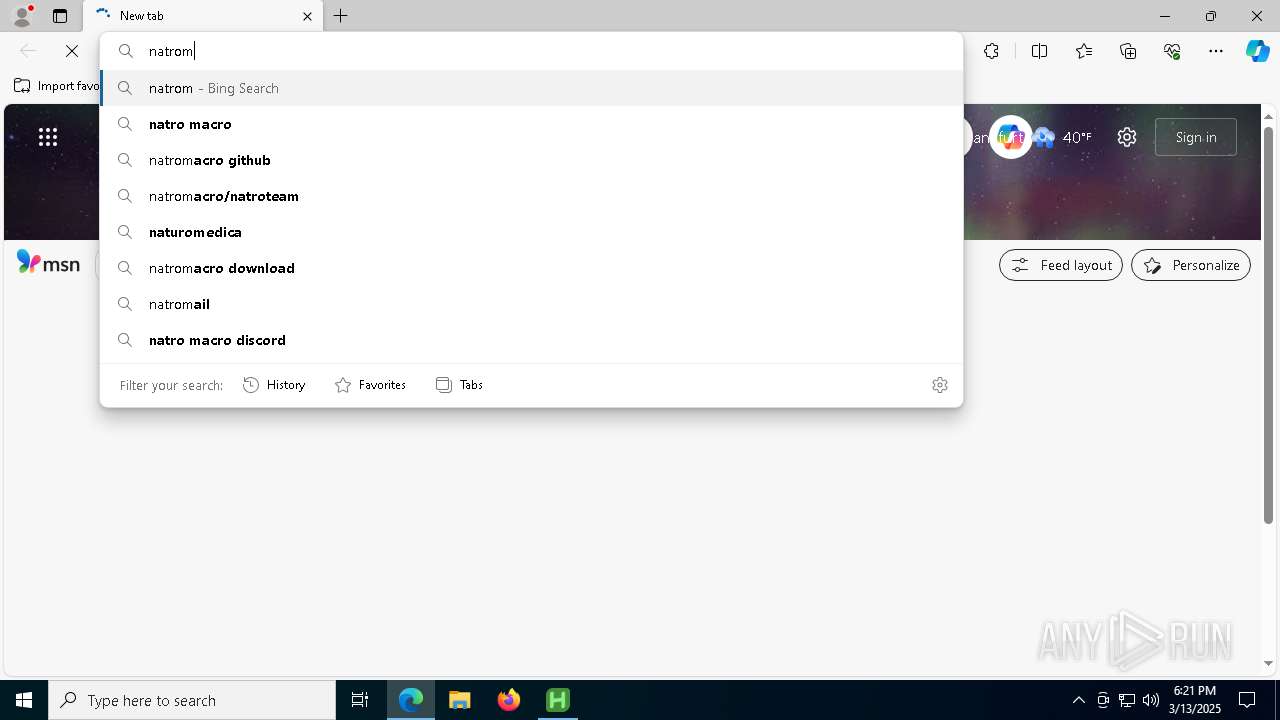Image resolution: width=1280 pixels, height=720 pixels.
Task: Open the Copilot icon
Action: [1257, 51]
